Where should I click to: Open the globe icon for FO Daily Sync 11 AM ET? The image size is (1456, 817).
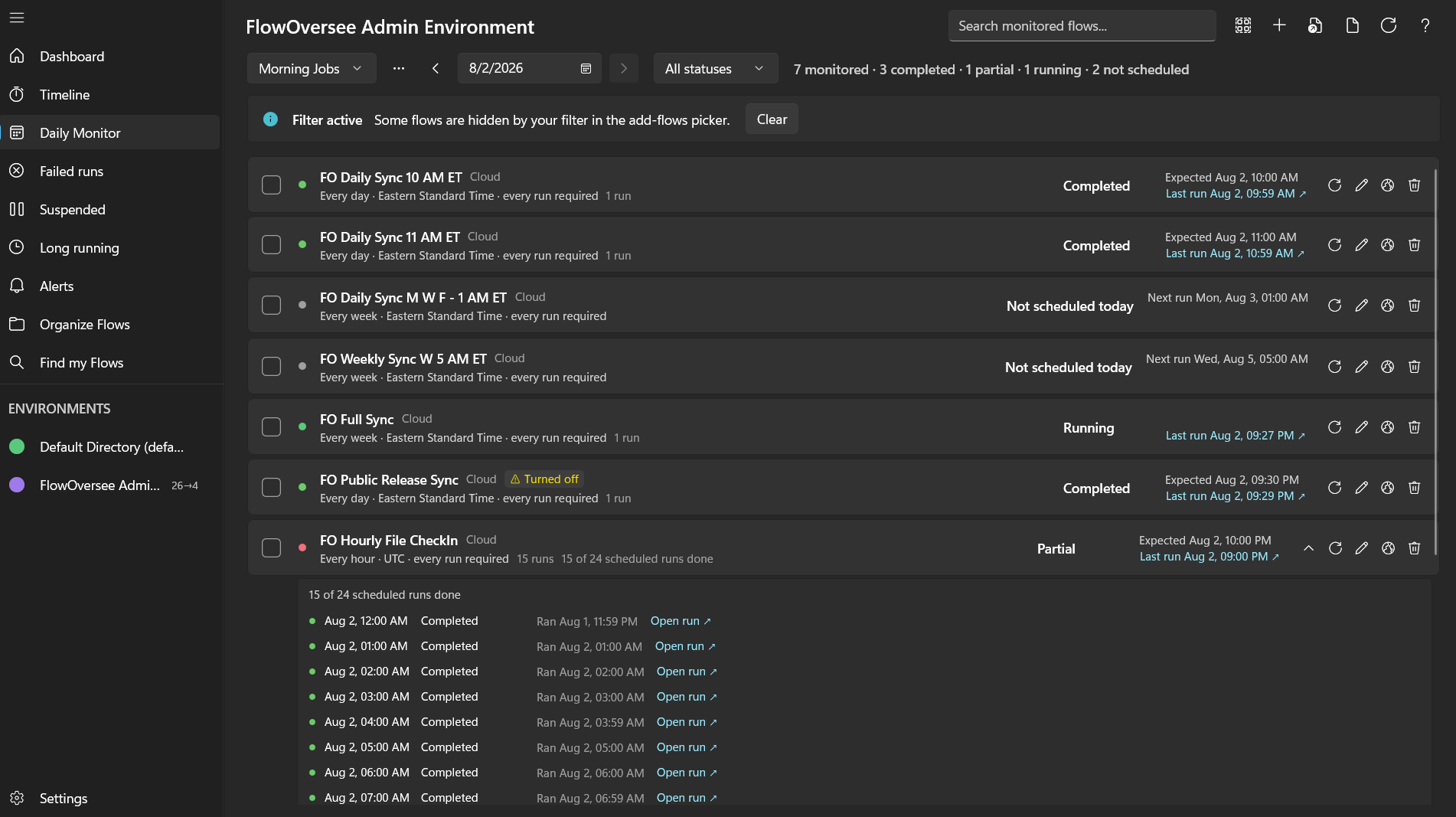coord(1388,245)
